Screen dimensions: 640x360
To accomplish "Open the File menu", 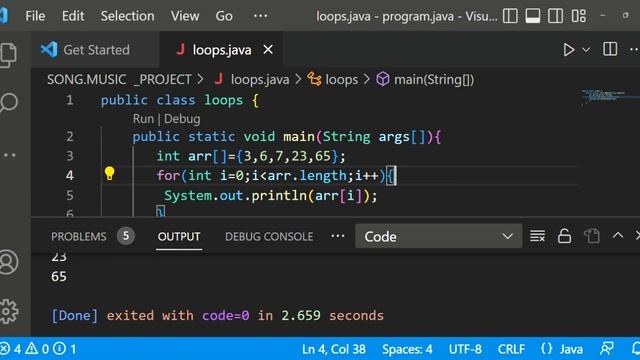I will point(35,16).
